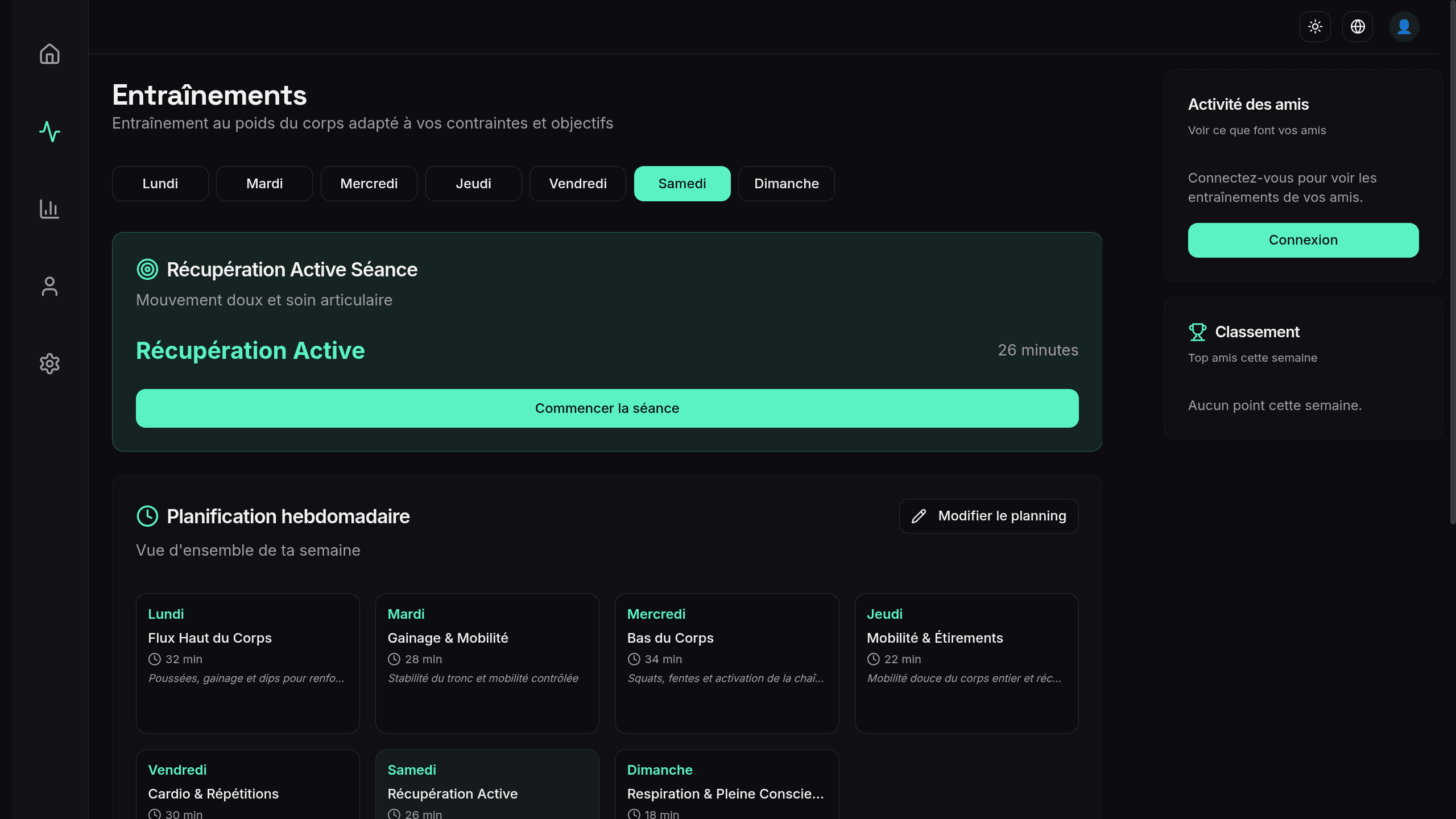This screenshot has height=819, width=1456.
Task: Click Modifier le planning button
Action: 988,516
